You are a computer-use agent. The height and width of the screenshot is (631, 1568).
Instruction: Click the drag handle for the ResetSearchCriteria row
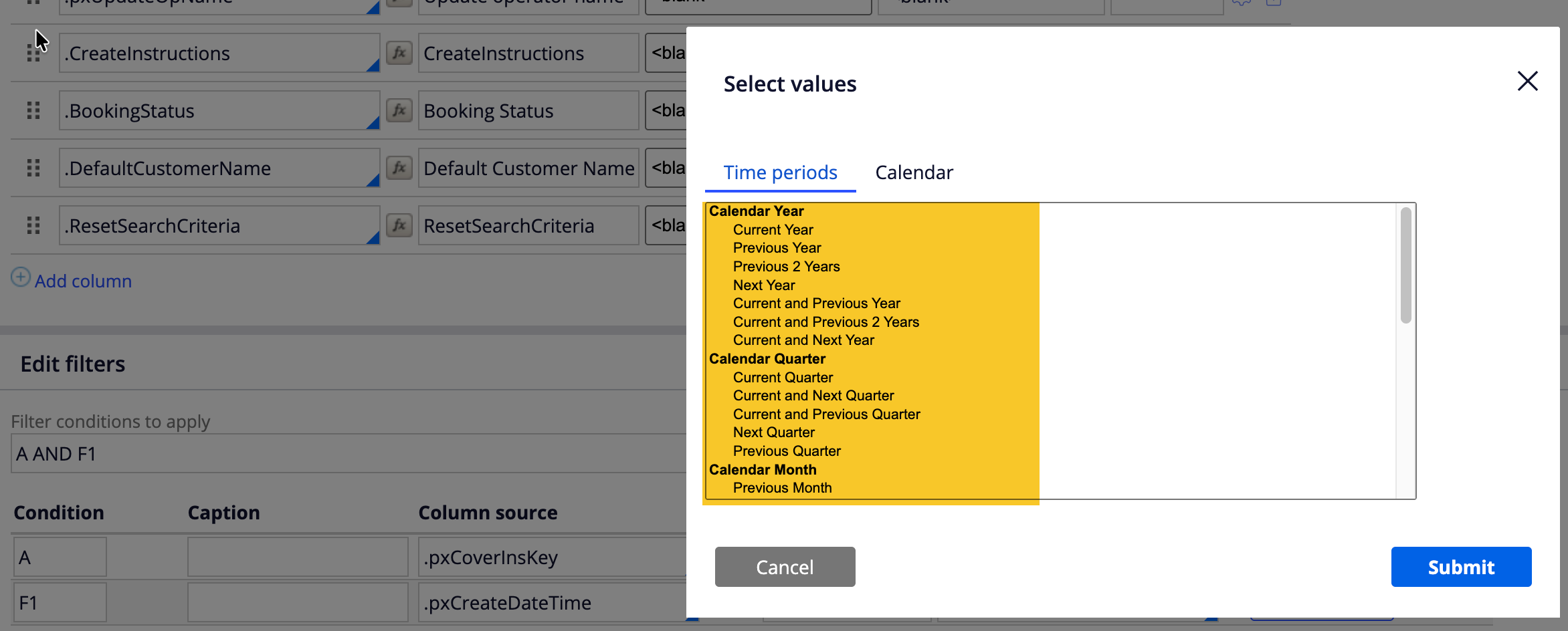click(33, 225)
